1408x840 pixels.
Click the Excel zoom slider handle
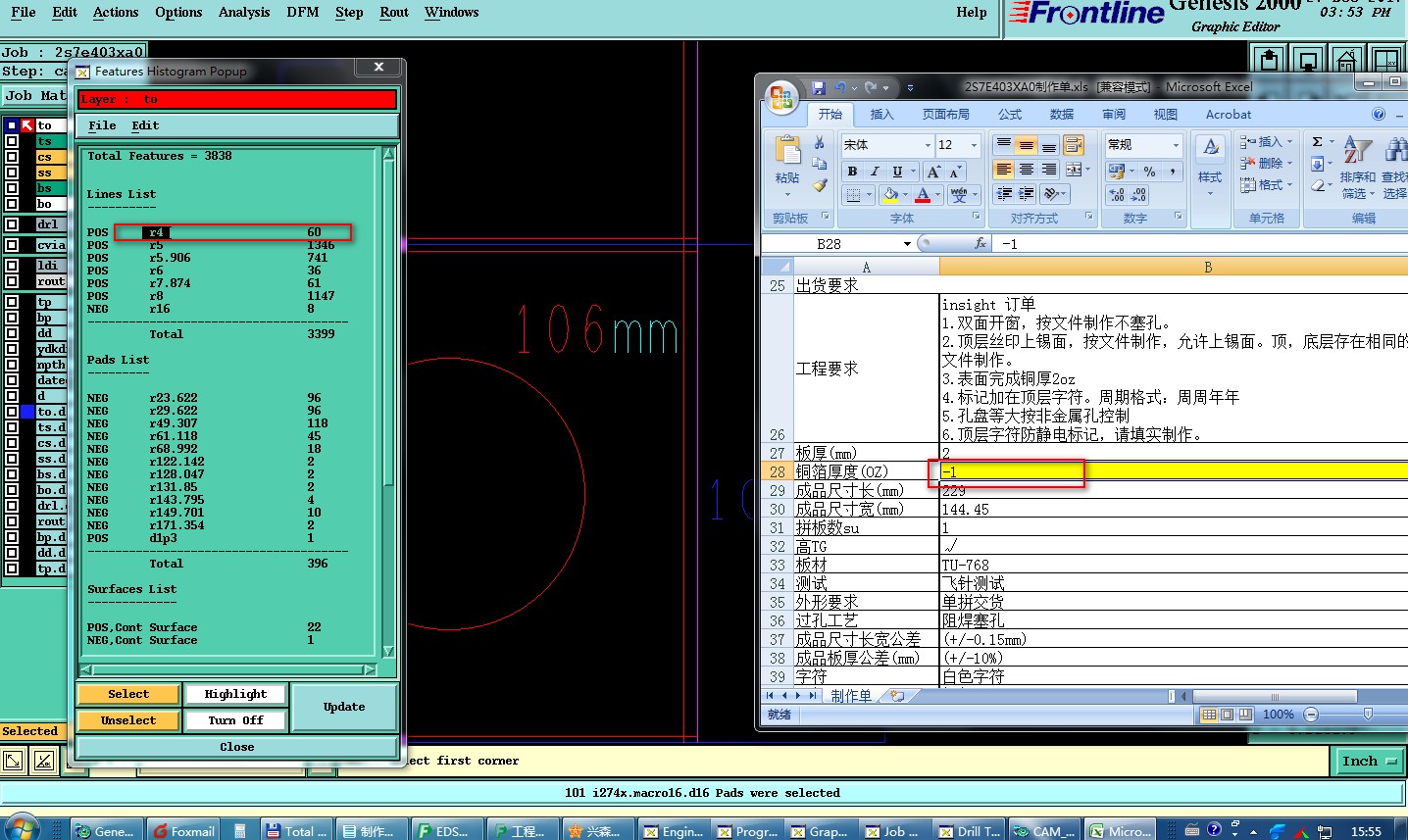[1368, 715]
